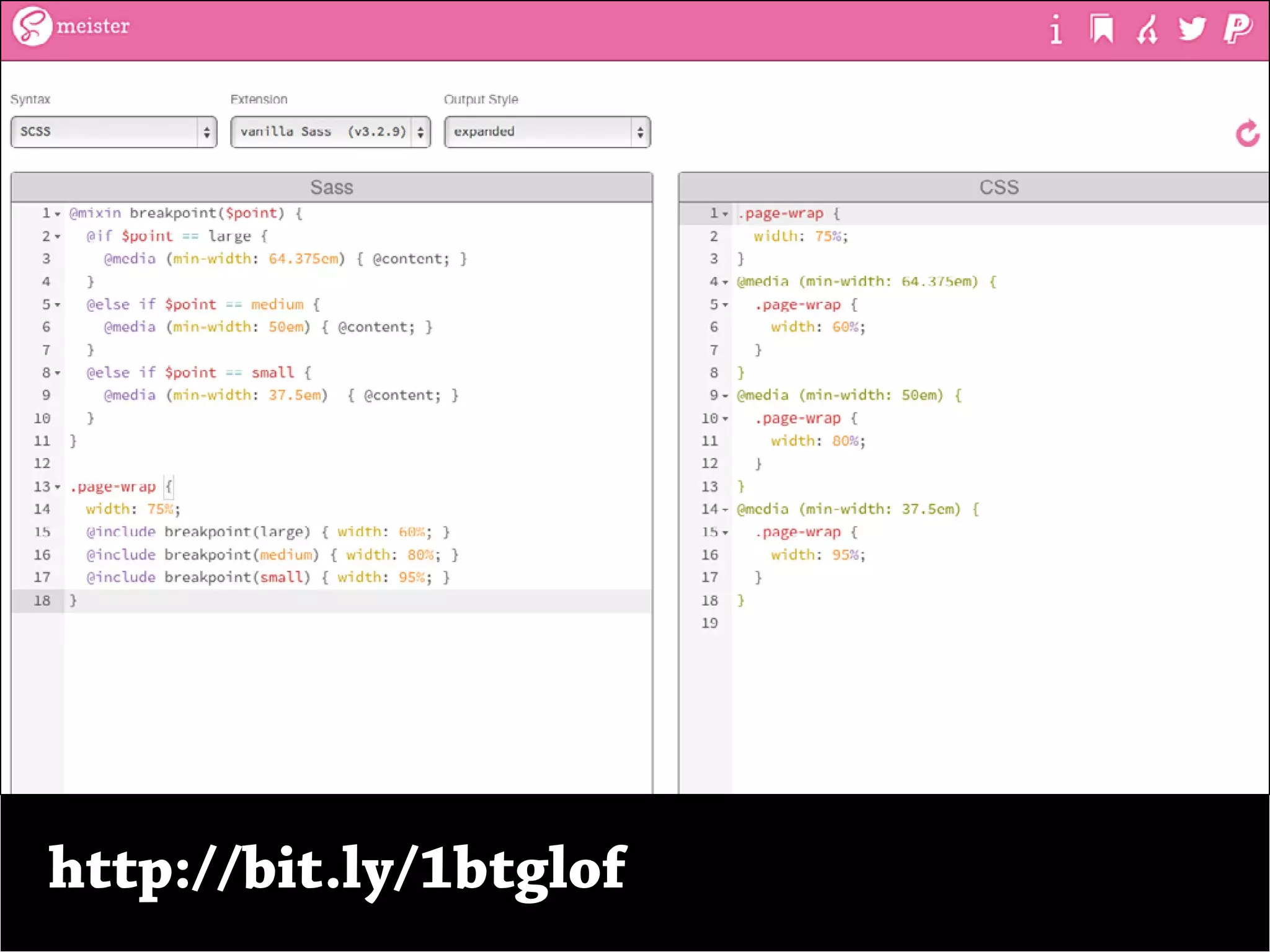Open the info icon in header

[x=1055, y=29]
